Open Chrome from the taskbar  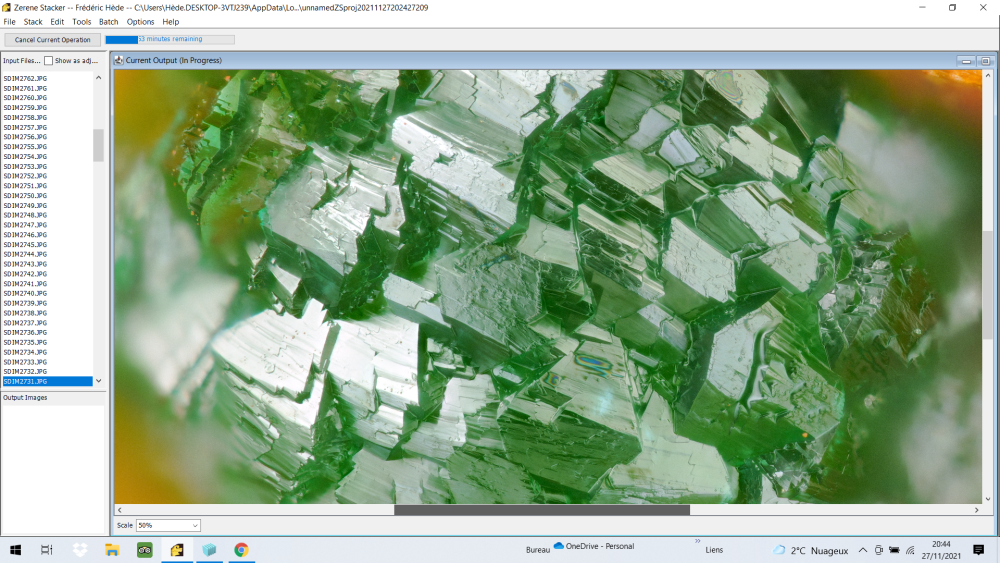tap(241, 550)
